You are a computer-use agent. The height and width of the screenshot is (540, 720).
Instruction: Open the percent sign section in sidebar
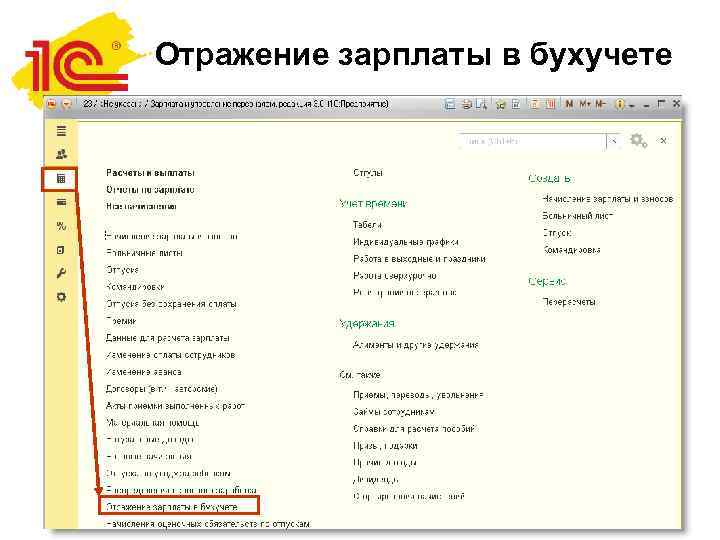tap(61, 226)
